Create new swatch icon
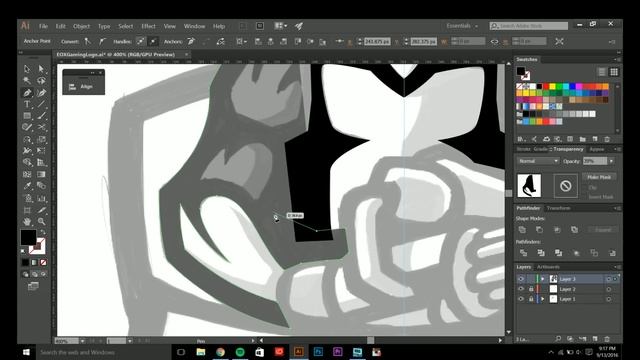This screenshot has height=360, width=640. [595, 139]
